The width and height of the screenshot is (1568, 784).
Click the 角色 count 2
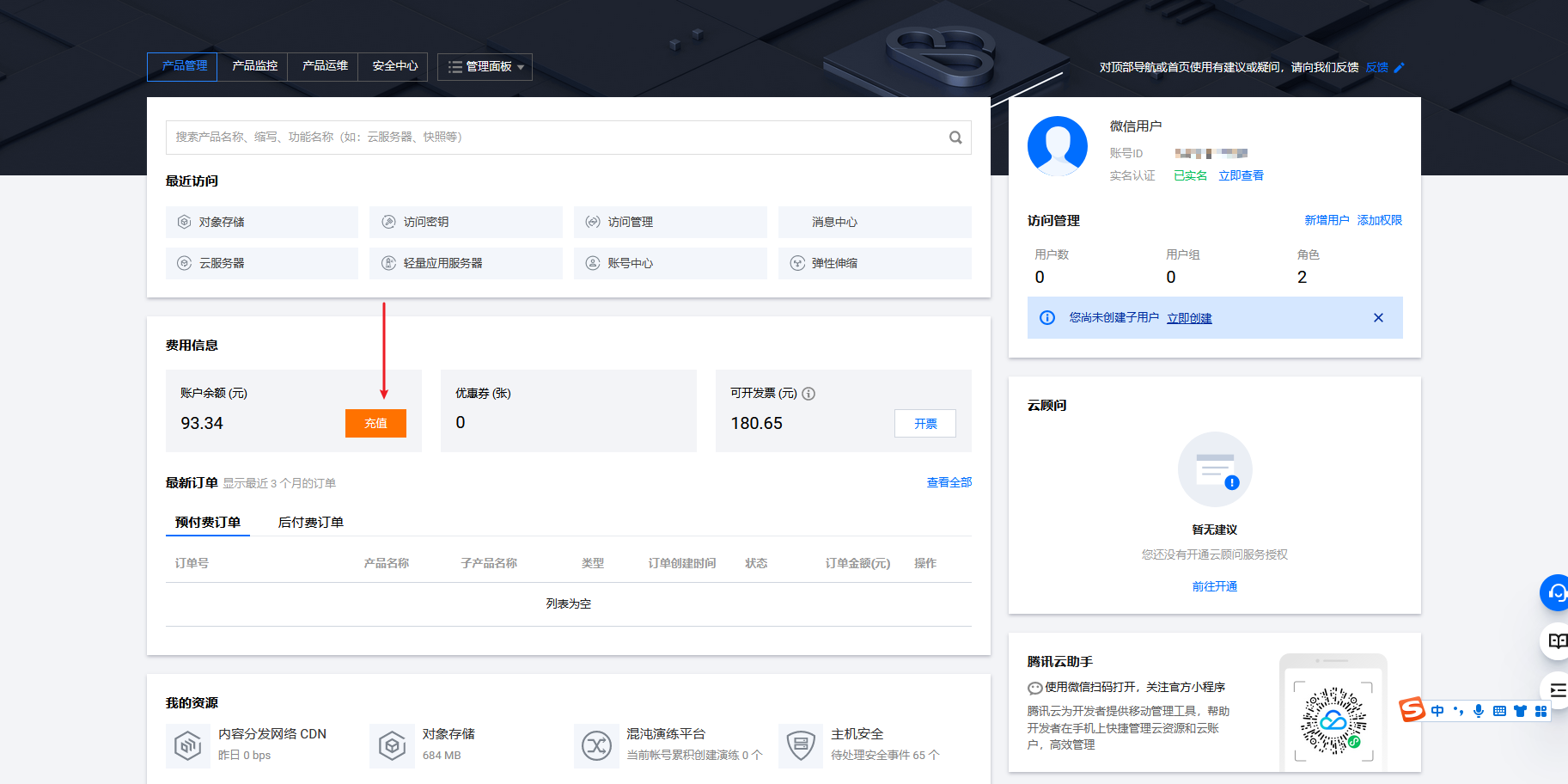point(1302,277)
